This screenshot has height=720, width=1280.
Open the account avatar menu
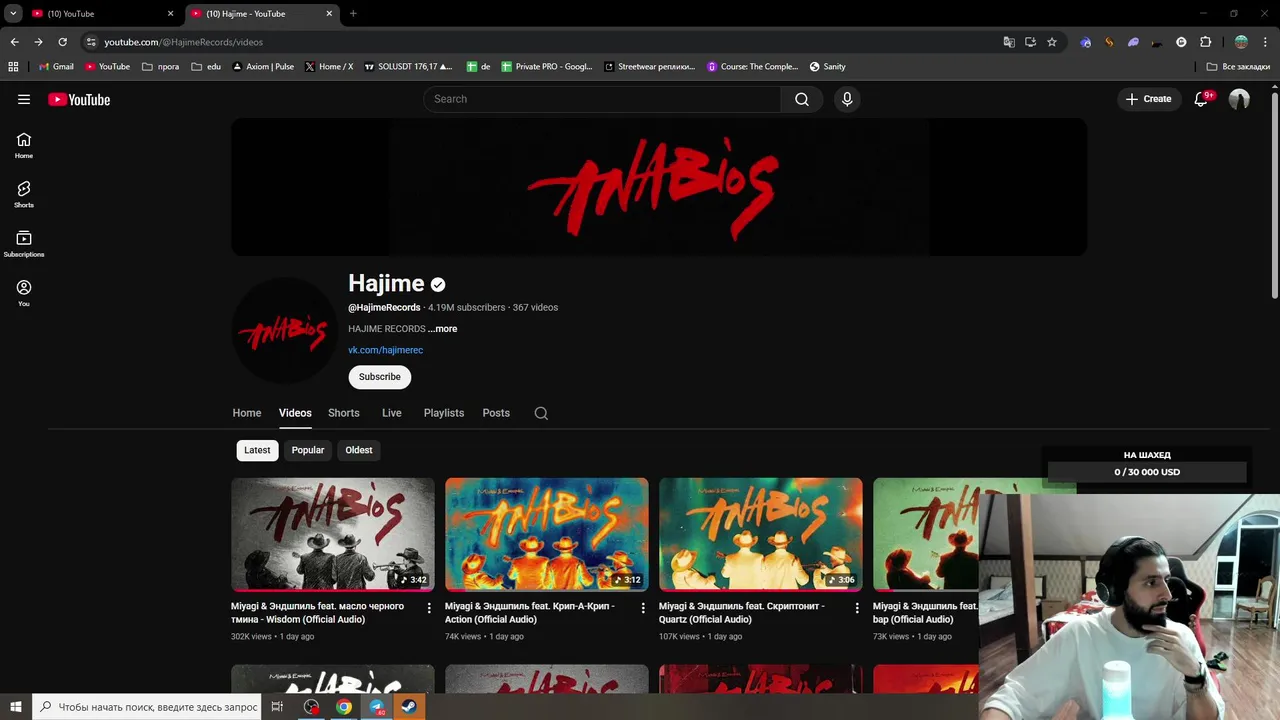(1239, 99)
